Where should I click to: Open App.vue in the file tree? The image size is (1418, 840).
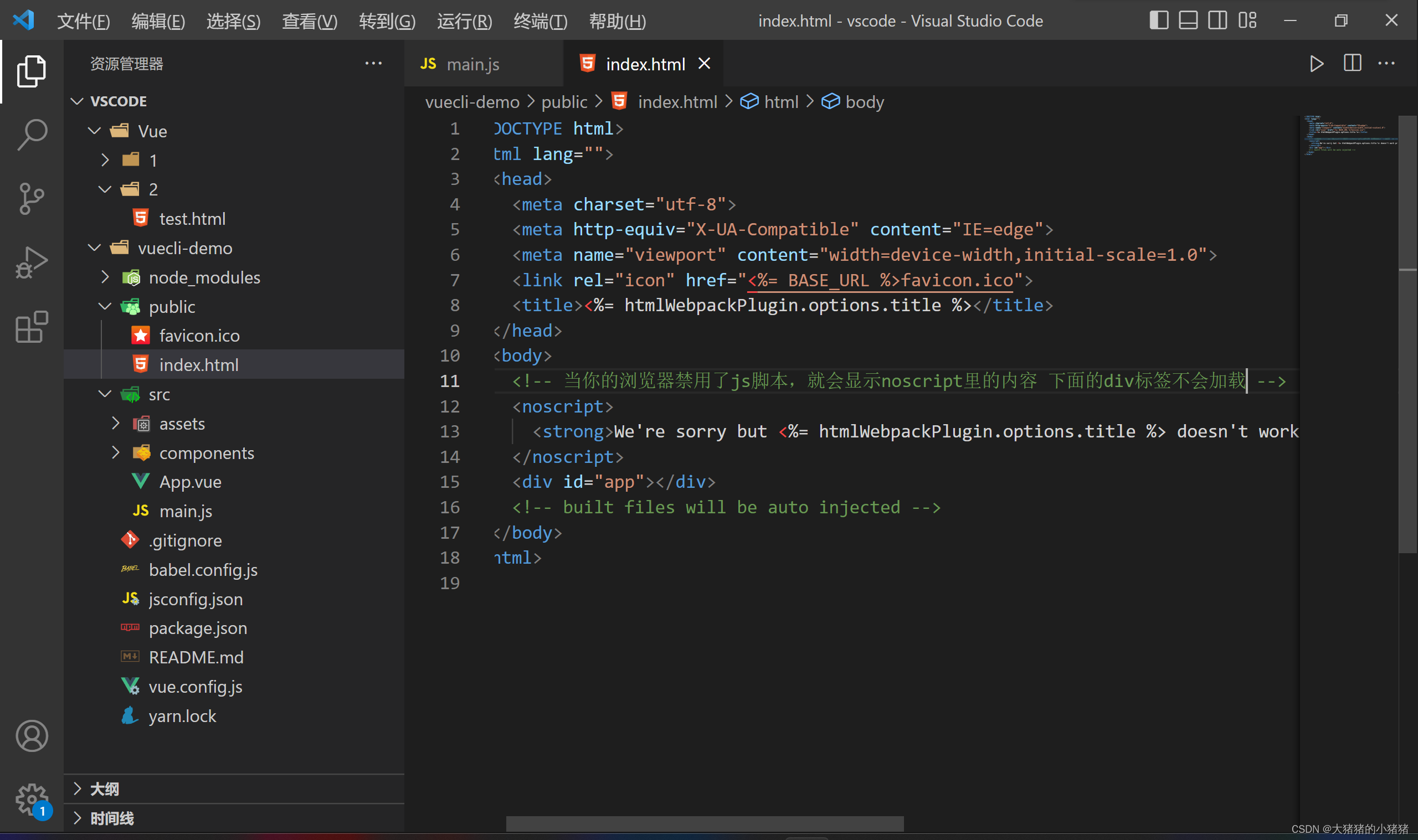pyautogui.click(x=234, y=482)
